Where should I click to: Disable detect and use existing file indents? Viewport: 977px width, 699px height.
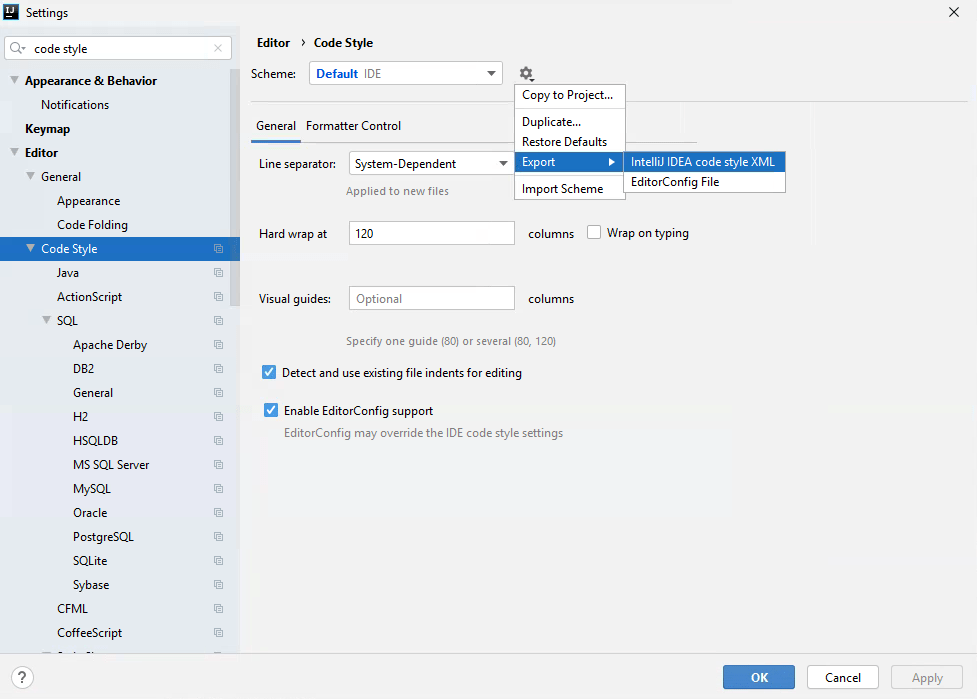268,371
